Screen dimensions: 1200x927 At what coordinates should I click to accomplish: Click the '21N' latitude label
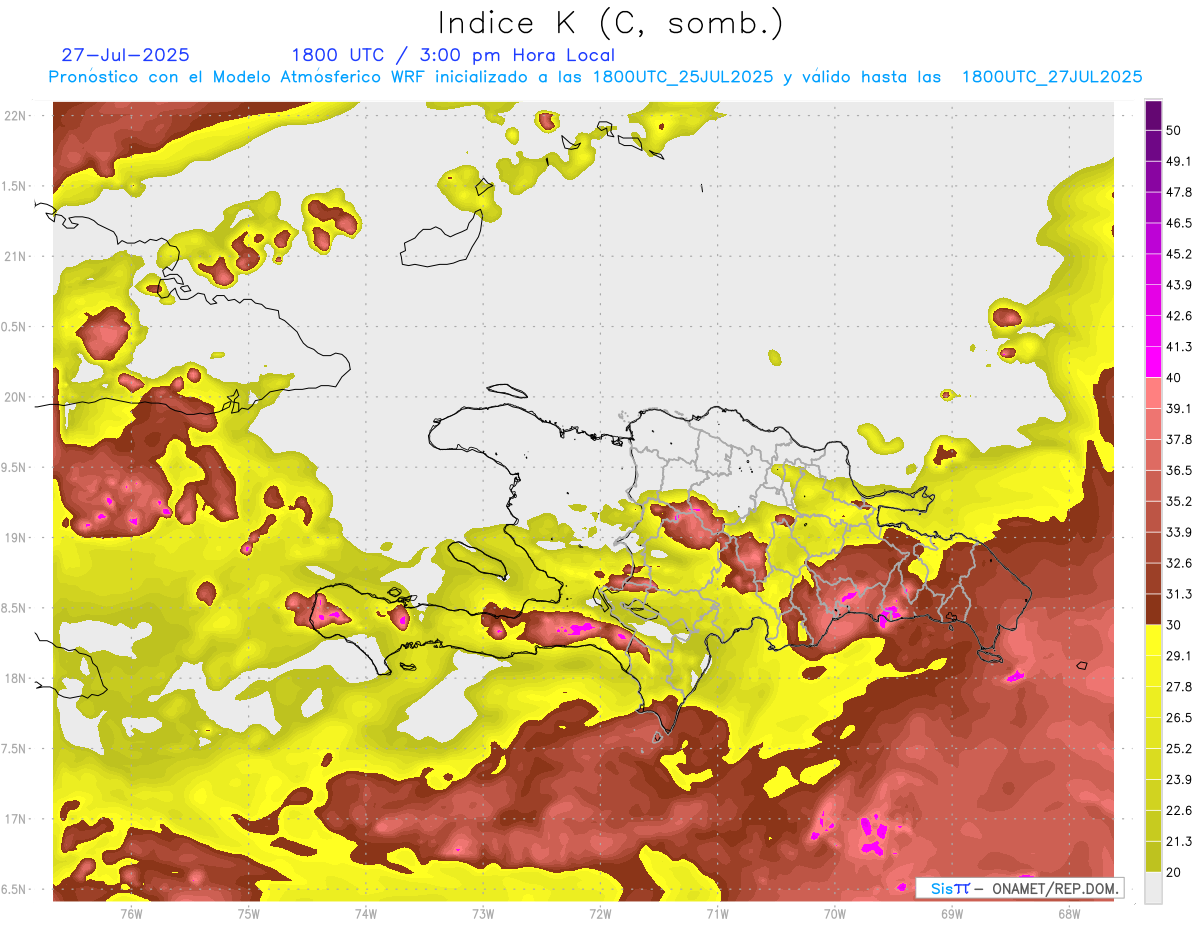pyautogui.click(x=16, y=256)
